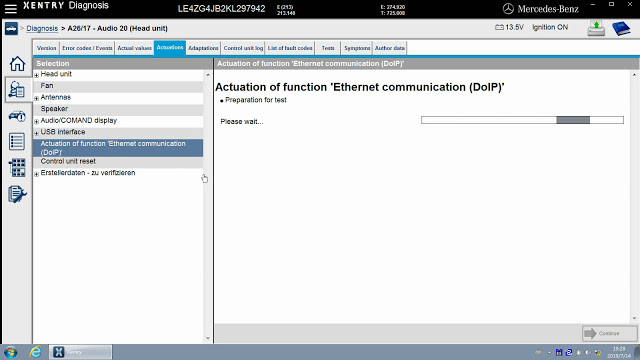Open the Control unit log tab
Viewport: 640px width, 360px height.
[x=243, y=48]
